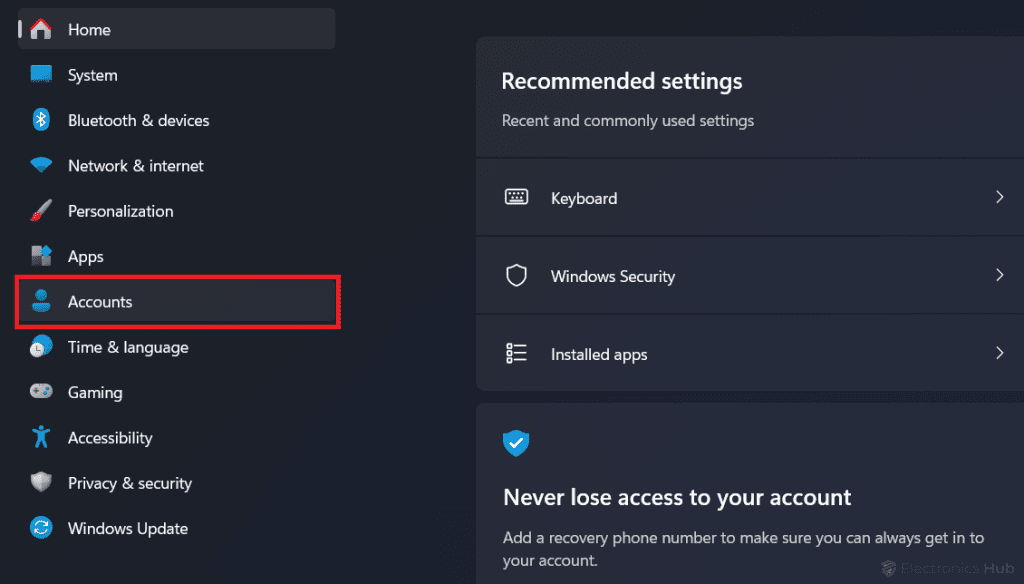The image size is (1024, 584).
Task: Open Installed apps recommended setting
Action: coord(599,354)
